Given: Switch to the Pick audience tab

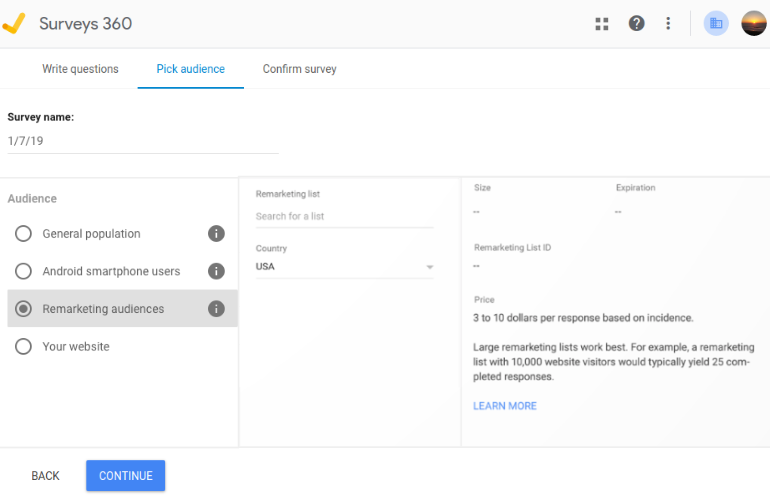Looking at the screenshot, I should 191,69.
